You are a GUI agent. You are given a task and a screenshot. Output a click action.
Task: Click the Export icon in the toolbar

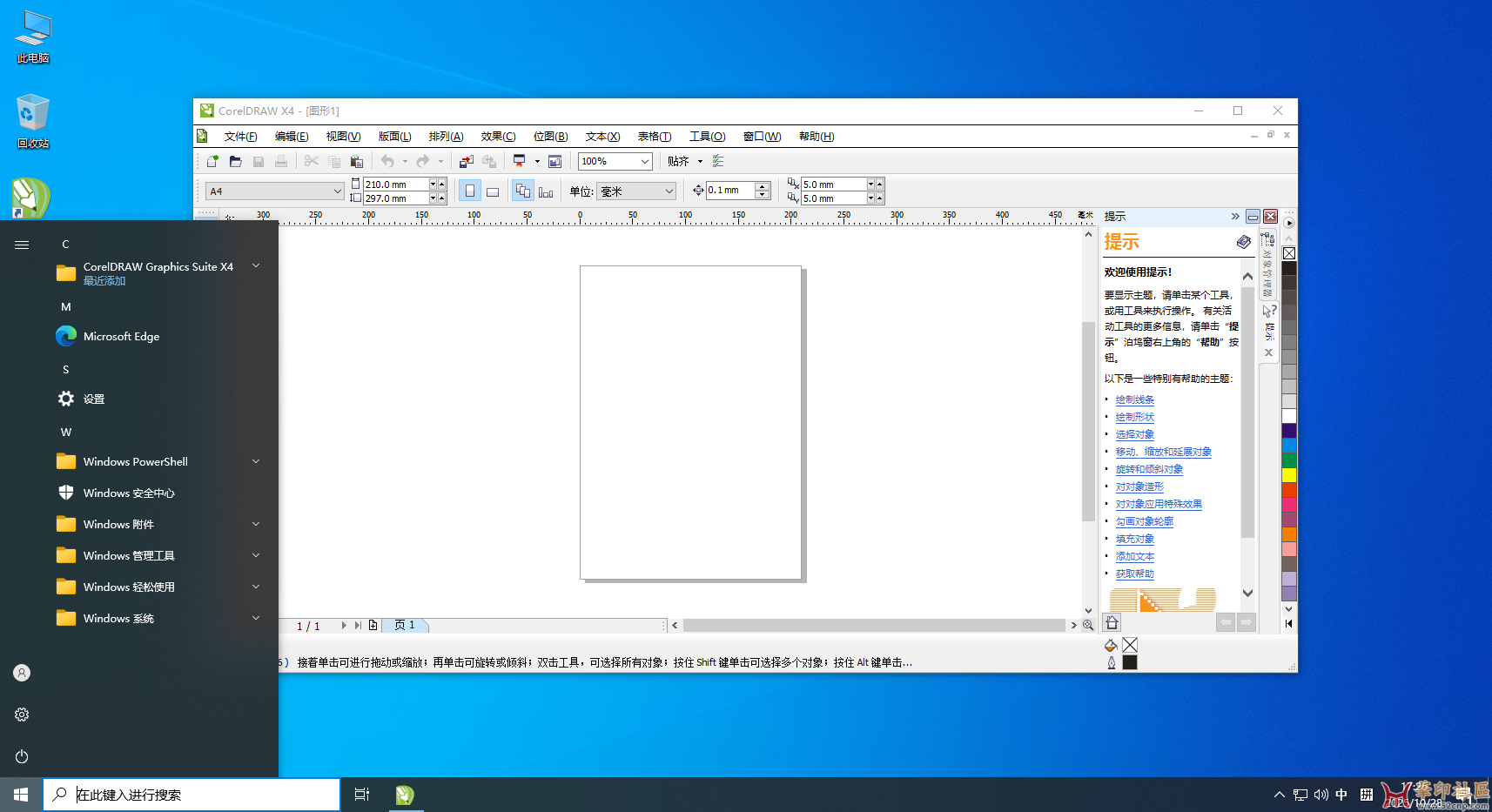pos(488,161)
